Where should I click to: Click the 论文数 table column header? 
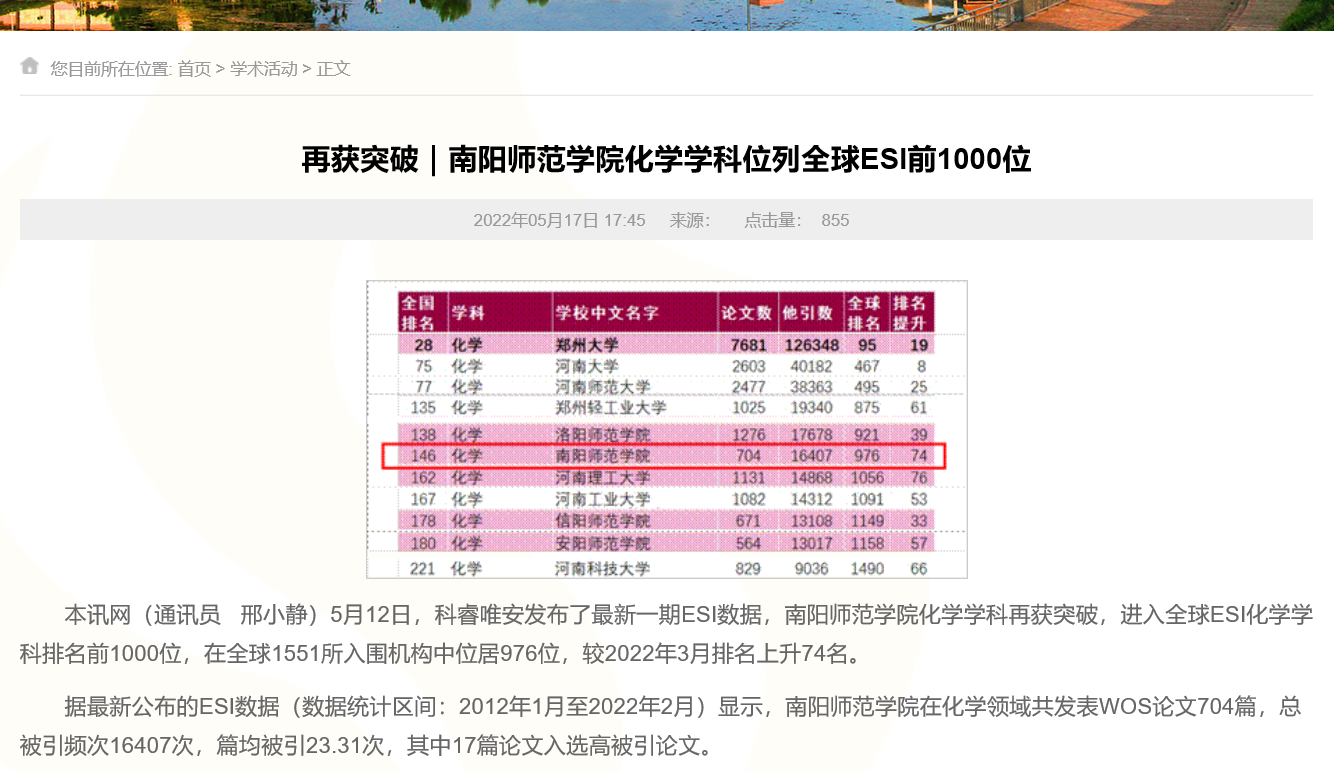(x=746, y=313)
